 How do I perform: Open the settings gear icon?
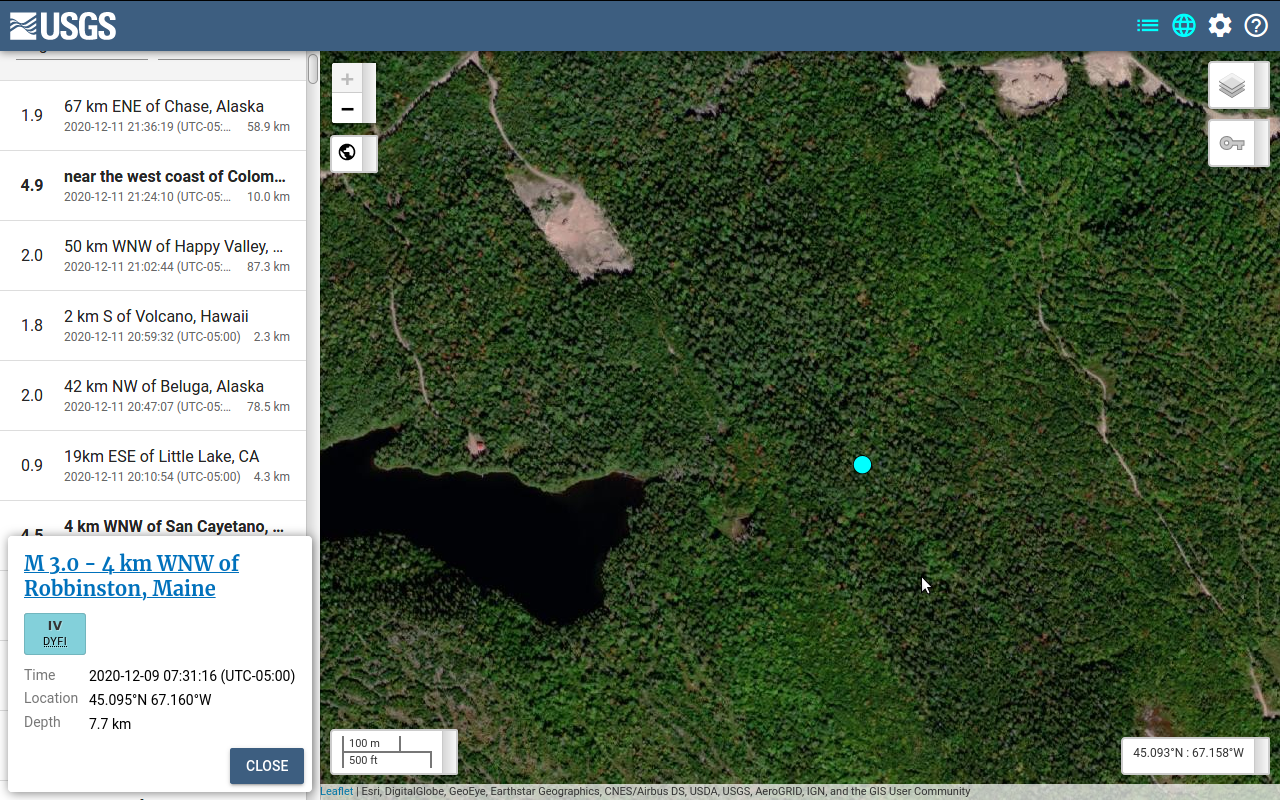(1220, 26)
